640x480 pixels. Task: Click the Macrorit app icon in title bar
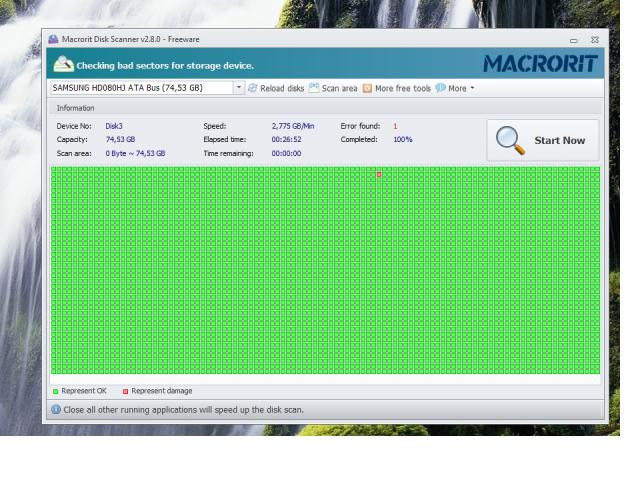tap(53, 39)
